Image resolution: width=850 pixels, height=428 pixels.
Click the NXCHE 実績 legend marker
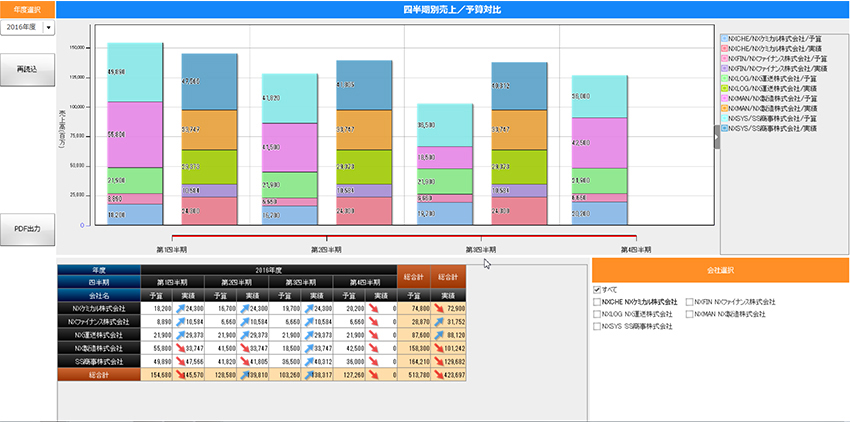[725, 49]
